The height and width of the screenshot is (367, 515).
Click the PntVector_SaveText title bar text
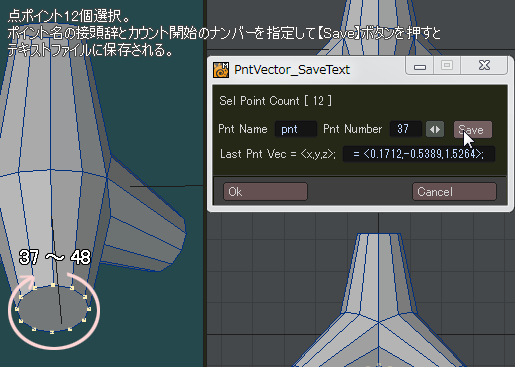292,70
